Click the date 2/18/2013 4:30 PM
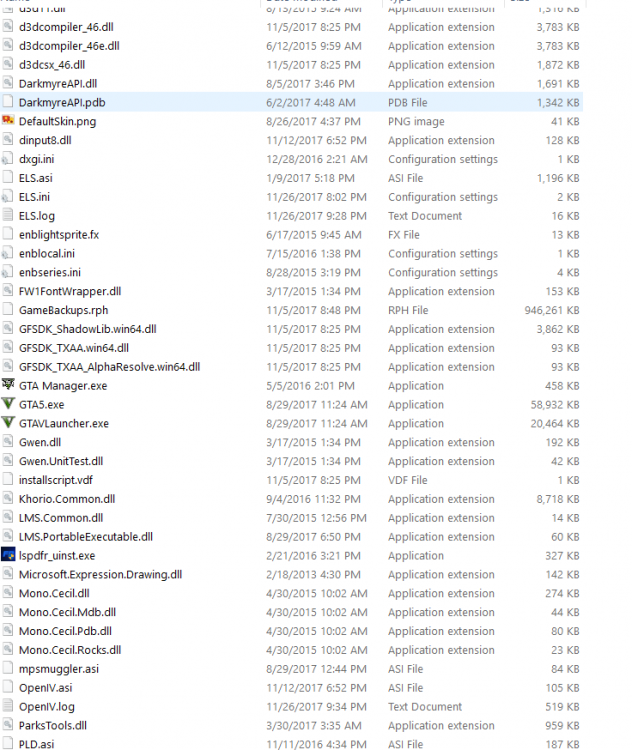632x750 pixels. pos(313,574)
